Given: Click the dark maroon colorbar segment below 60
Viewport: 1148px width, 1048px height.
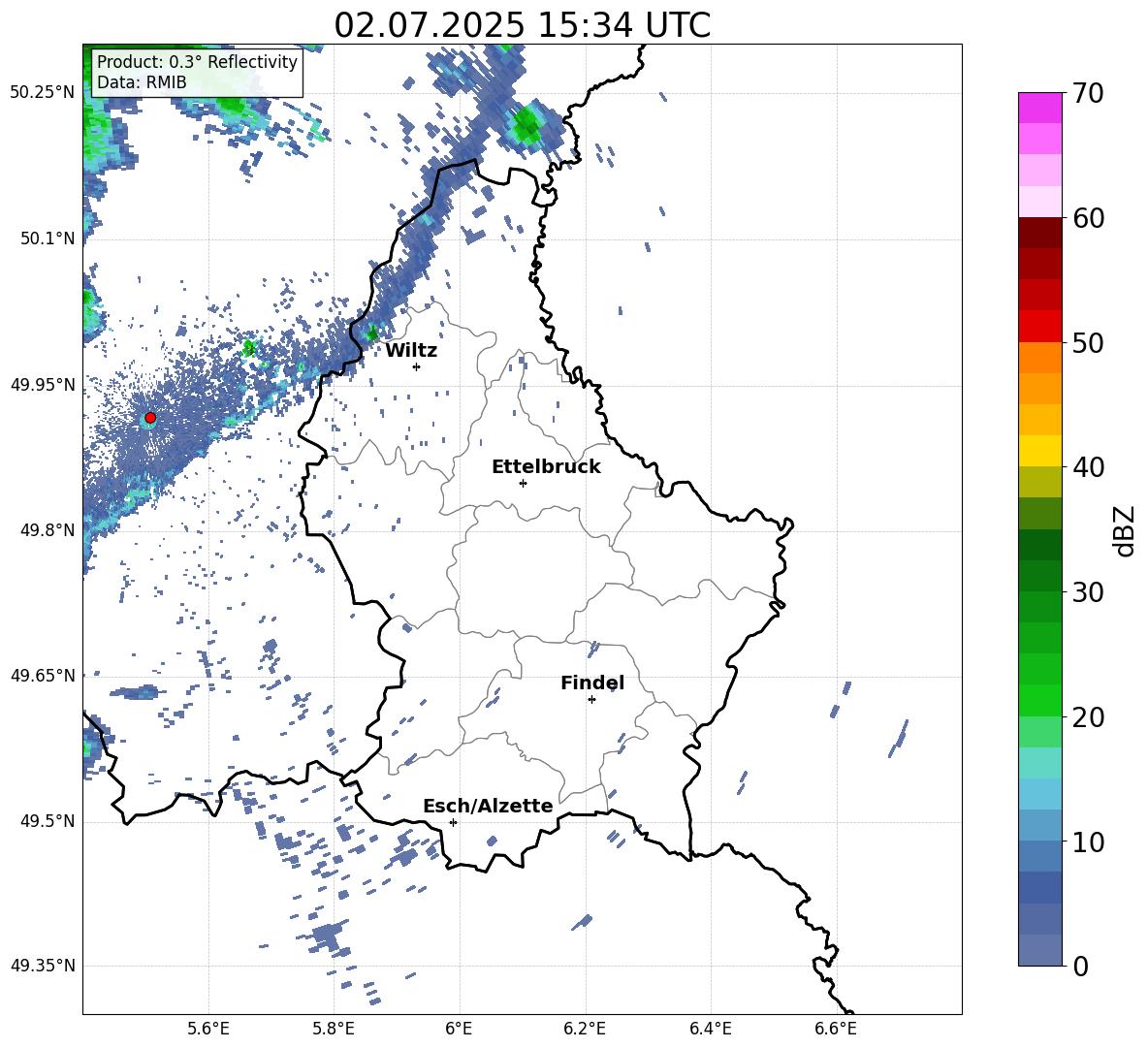Looking at the screenshot, I should [1039, 233].
